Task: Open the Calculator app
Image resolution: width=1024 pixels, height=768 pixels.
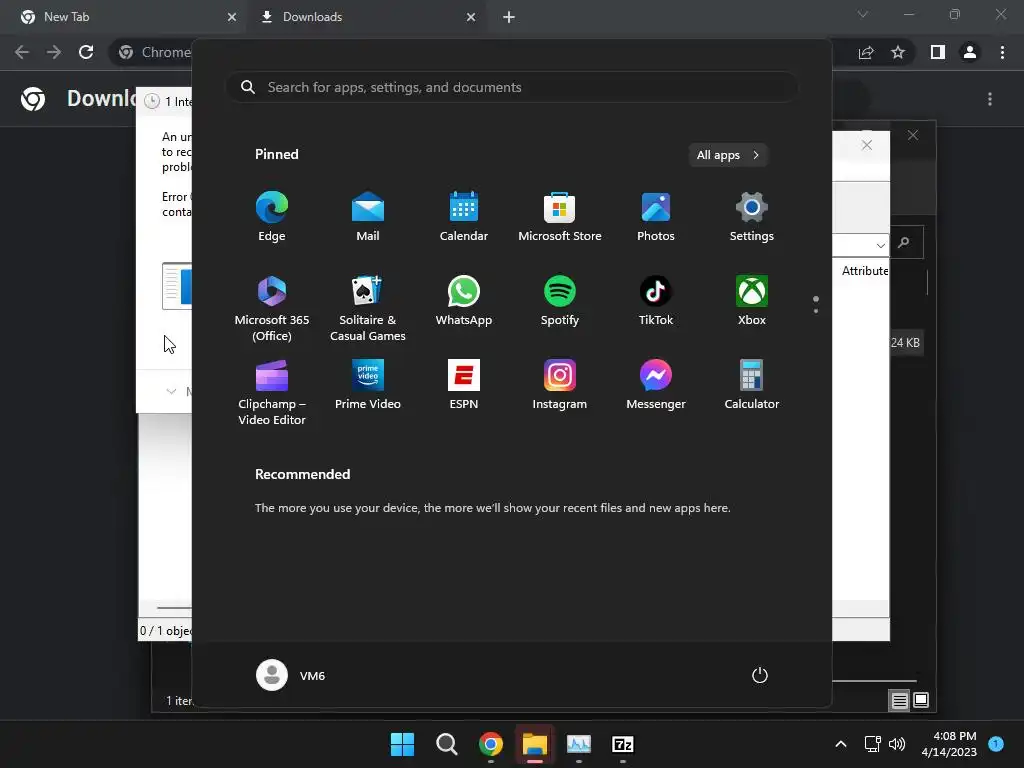Action: [x=752, y=385]
